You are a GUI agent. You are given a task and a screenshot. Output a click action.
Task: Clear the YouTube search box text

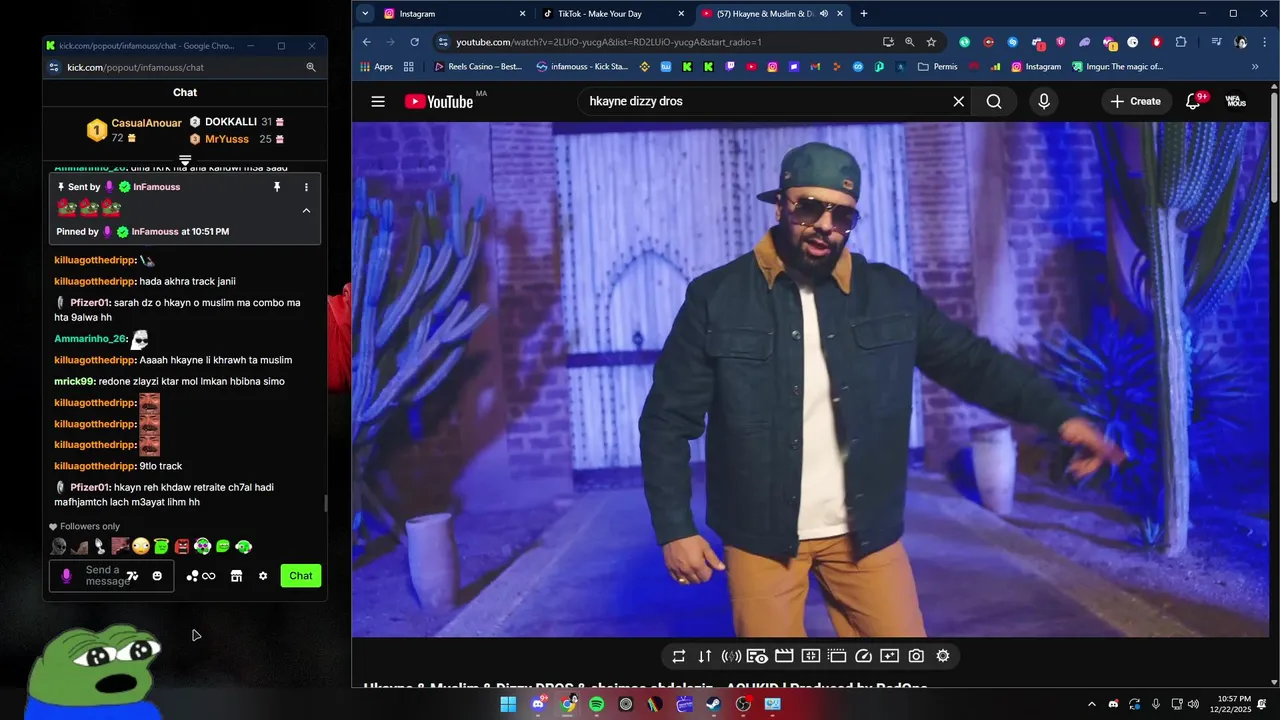point(958,101)
